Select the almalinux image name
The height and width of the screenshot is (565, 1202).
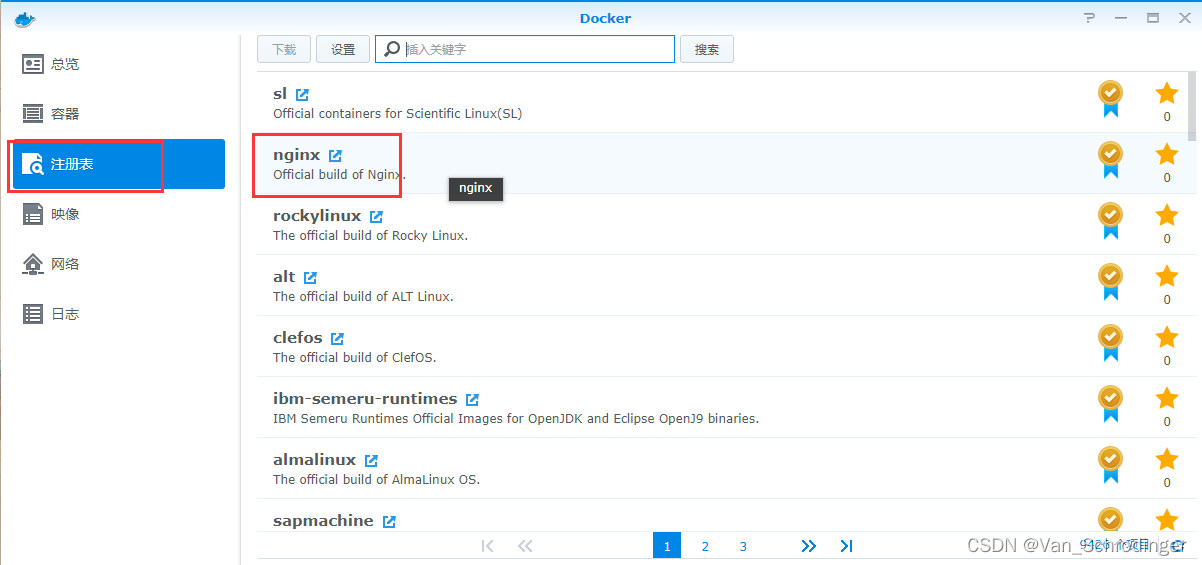tap(315, 460)
